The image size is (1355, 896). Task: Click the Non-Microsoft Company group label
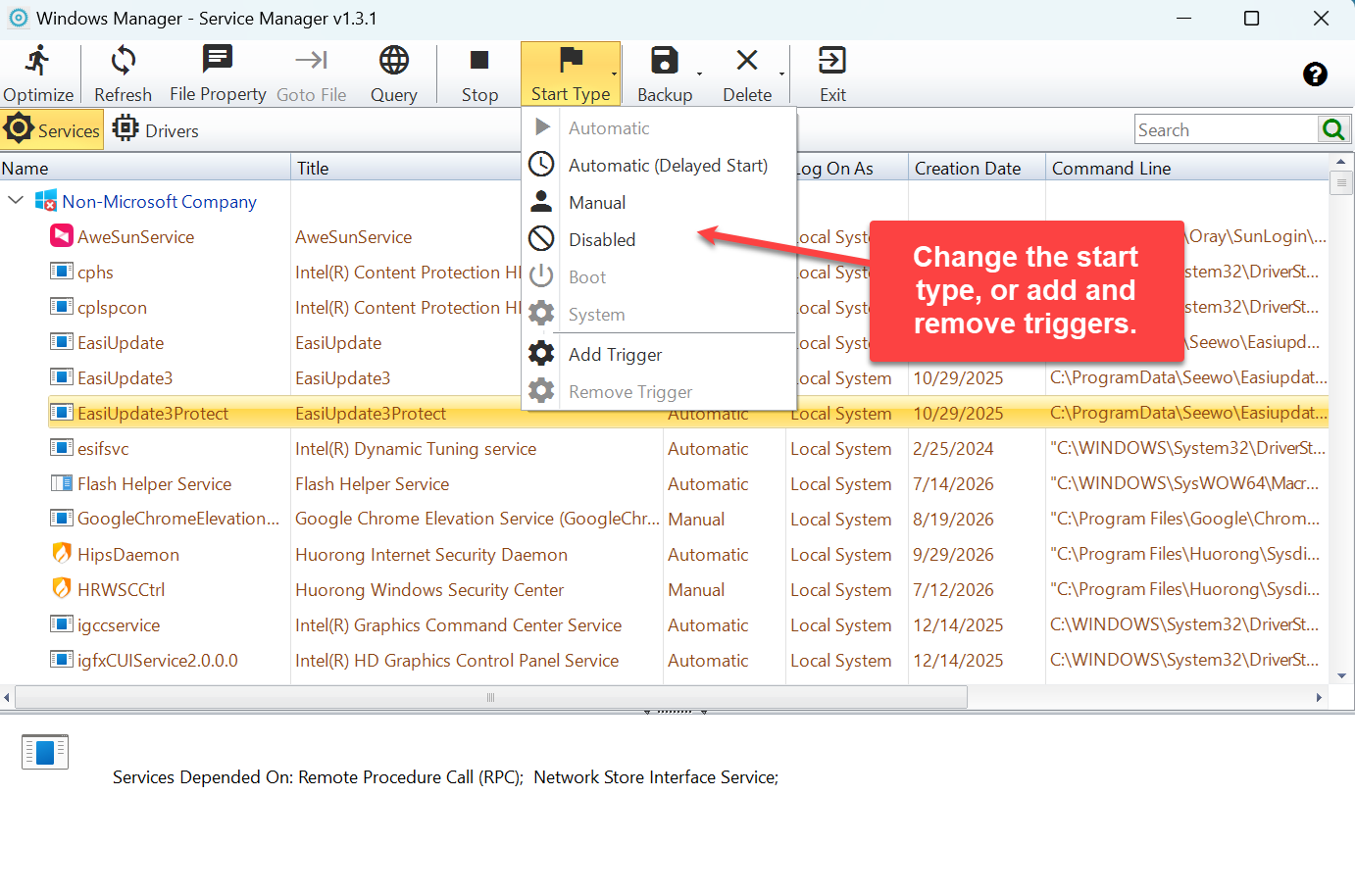[x=159, y=201]
